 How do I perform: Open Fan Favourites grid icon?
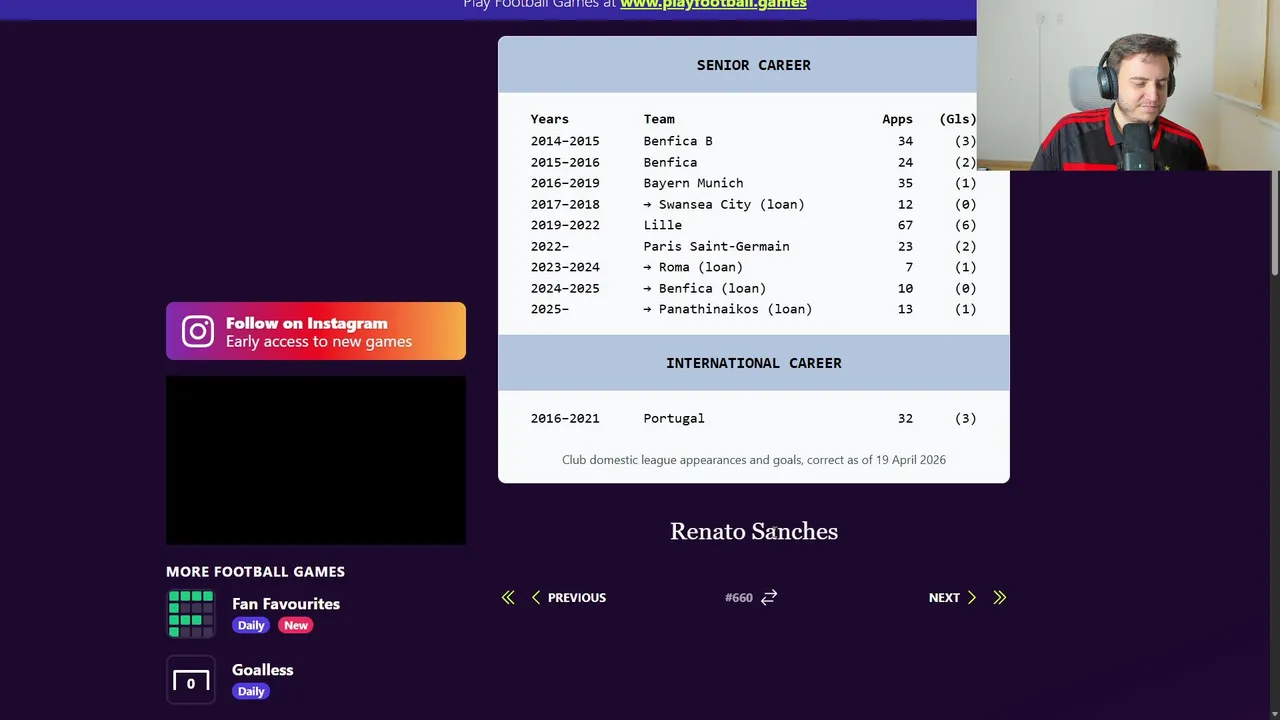point(191,613)
